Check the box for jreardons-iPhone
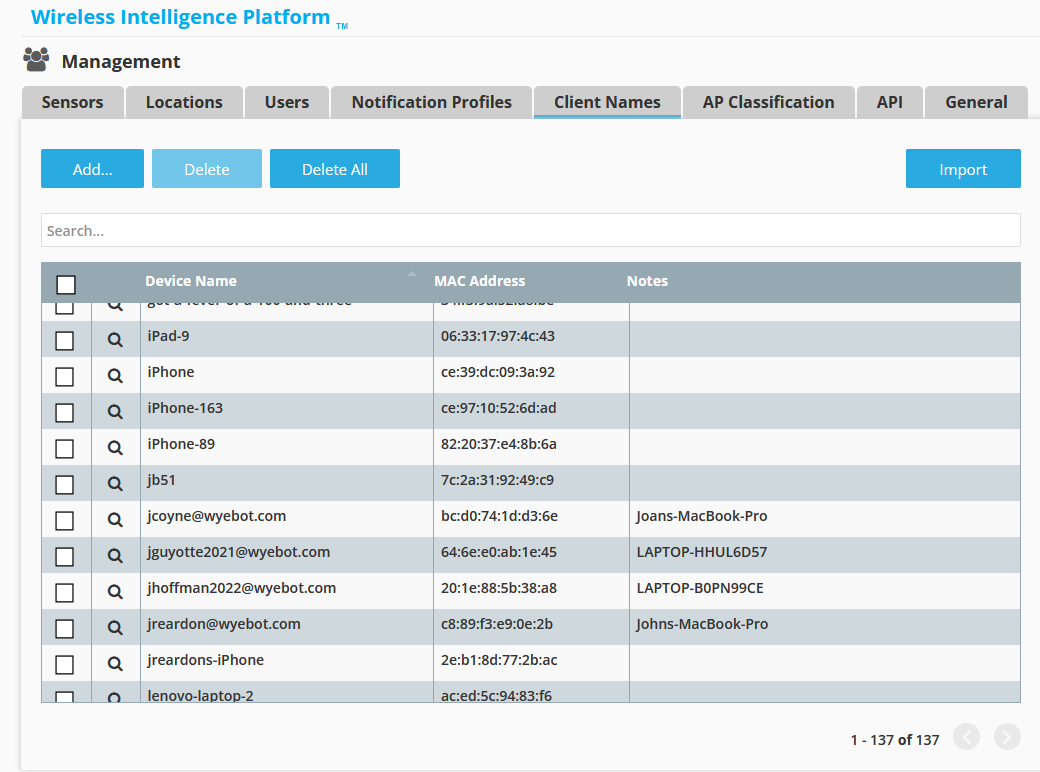Image resolution: width=1040 pixels, height=772 pixels. tap(64, 665)
